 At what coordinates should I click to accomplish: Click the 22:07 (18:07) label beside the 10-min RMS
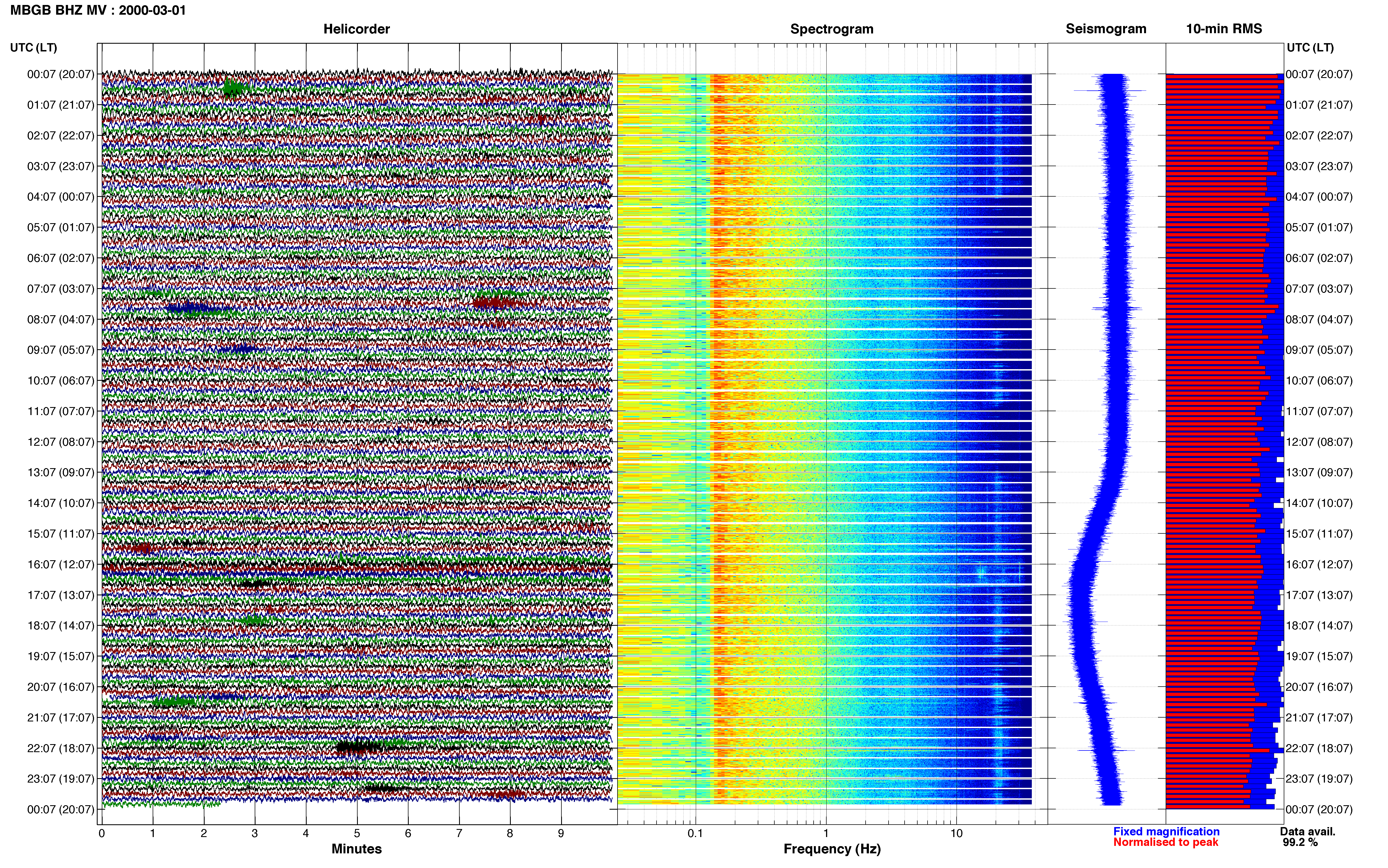1319,748
